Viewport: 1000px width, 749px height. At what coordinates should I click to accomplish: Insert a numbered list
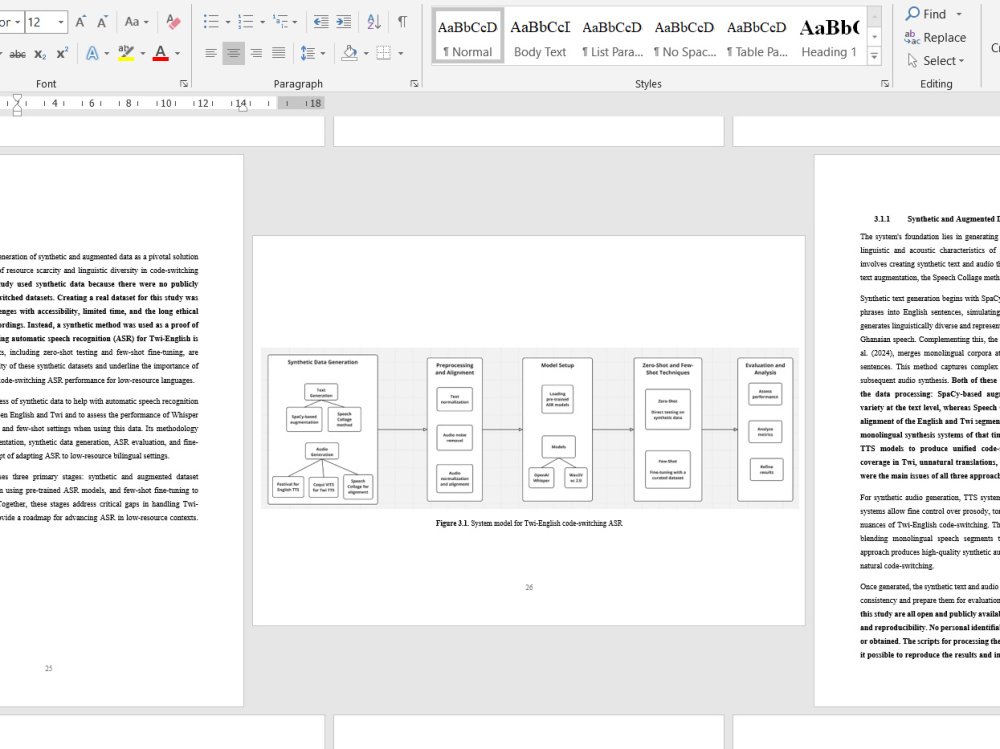click(x=246, y=22)
